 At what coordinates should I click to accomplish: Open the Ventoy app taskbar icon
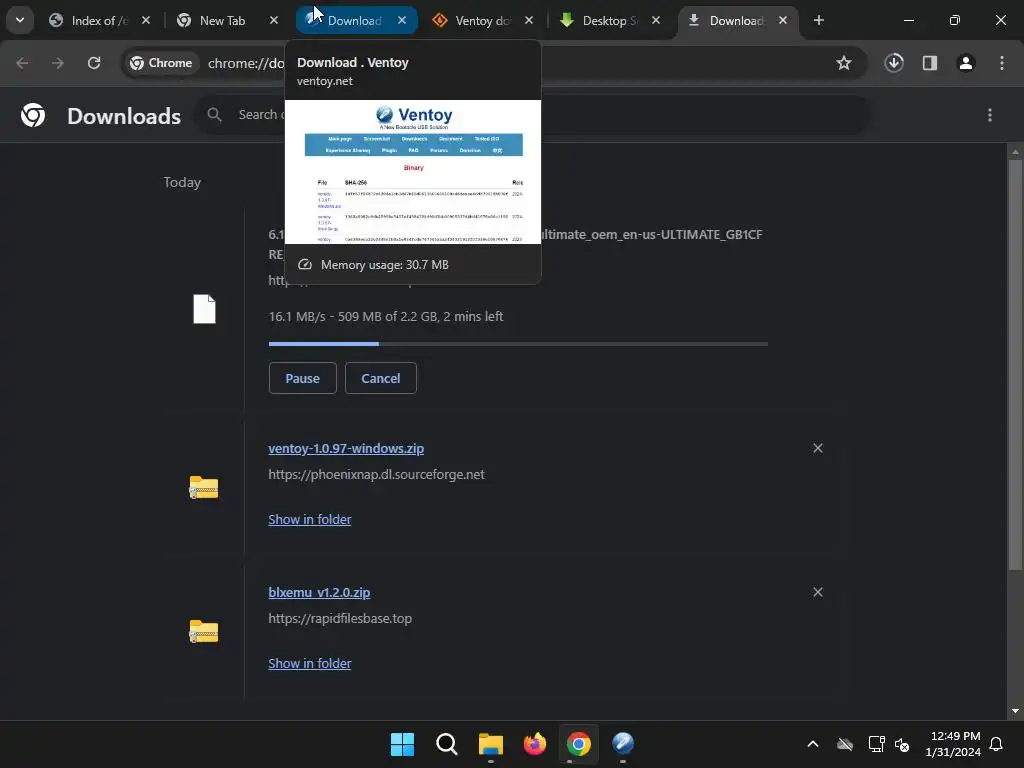pos(623,744)
